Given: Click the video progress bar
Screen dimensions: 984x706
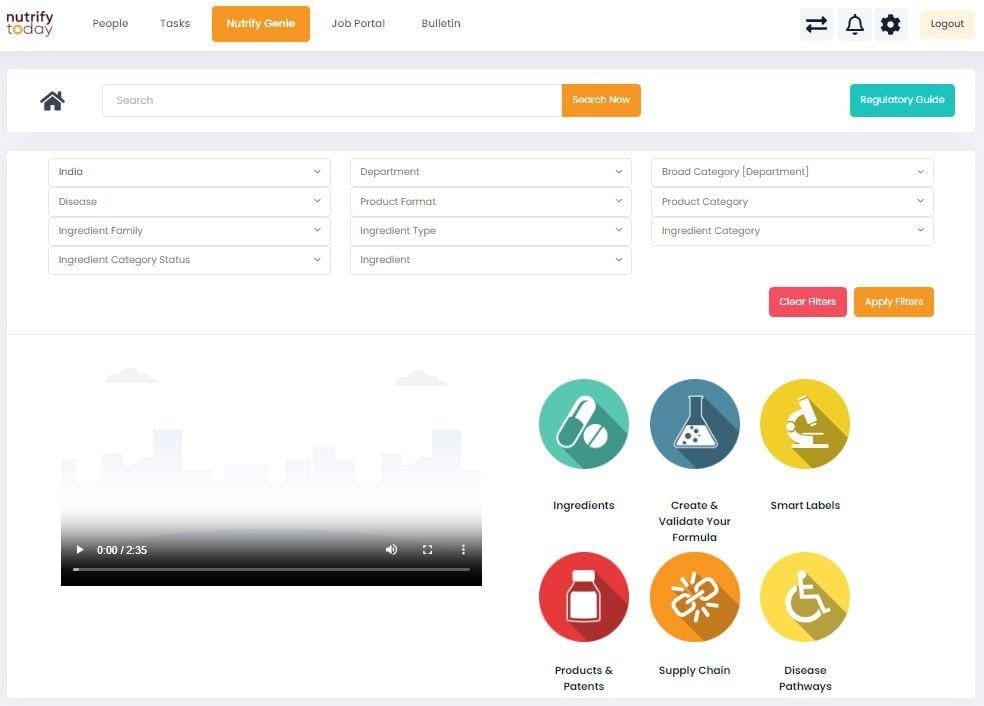Looking at the screenshot, I should point(271,569).
